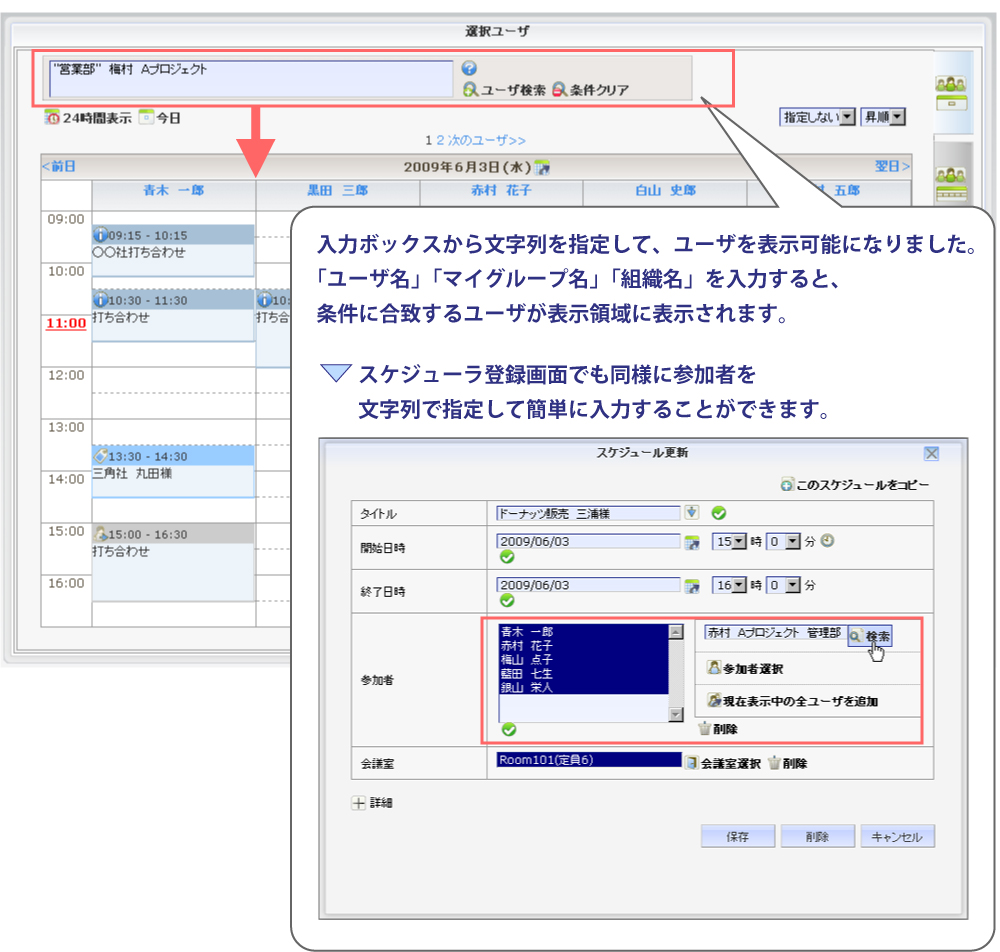The image size is (1000, 952).
Task: Click the 検索 search button
Action: coord(869,636)
